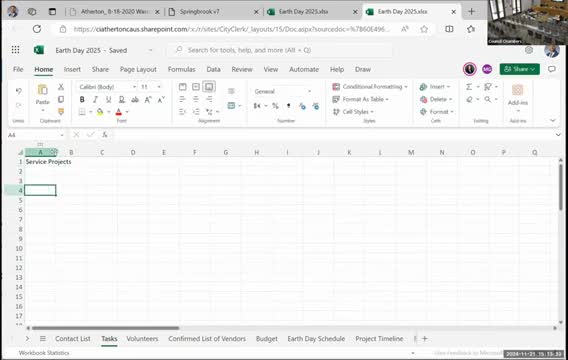Click the Decrease Font Size icon
This screenshot has height=360, width=568.
(161, 100)
